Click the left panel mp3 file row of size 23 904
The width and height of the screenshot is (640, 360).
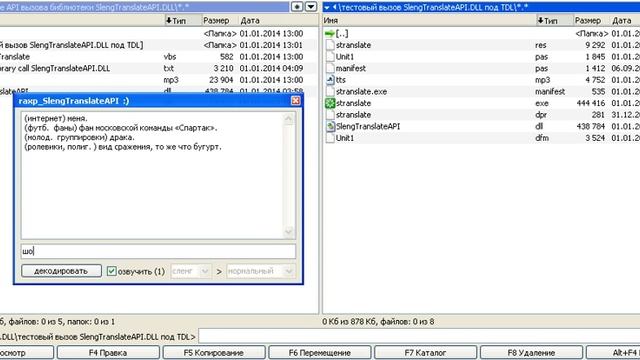158,80
